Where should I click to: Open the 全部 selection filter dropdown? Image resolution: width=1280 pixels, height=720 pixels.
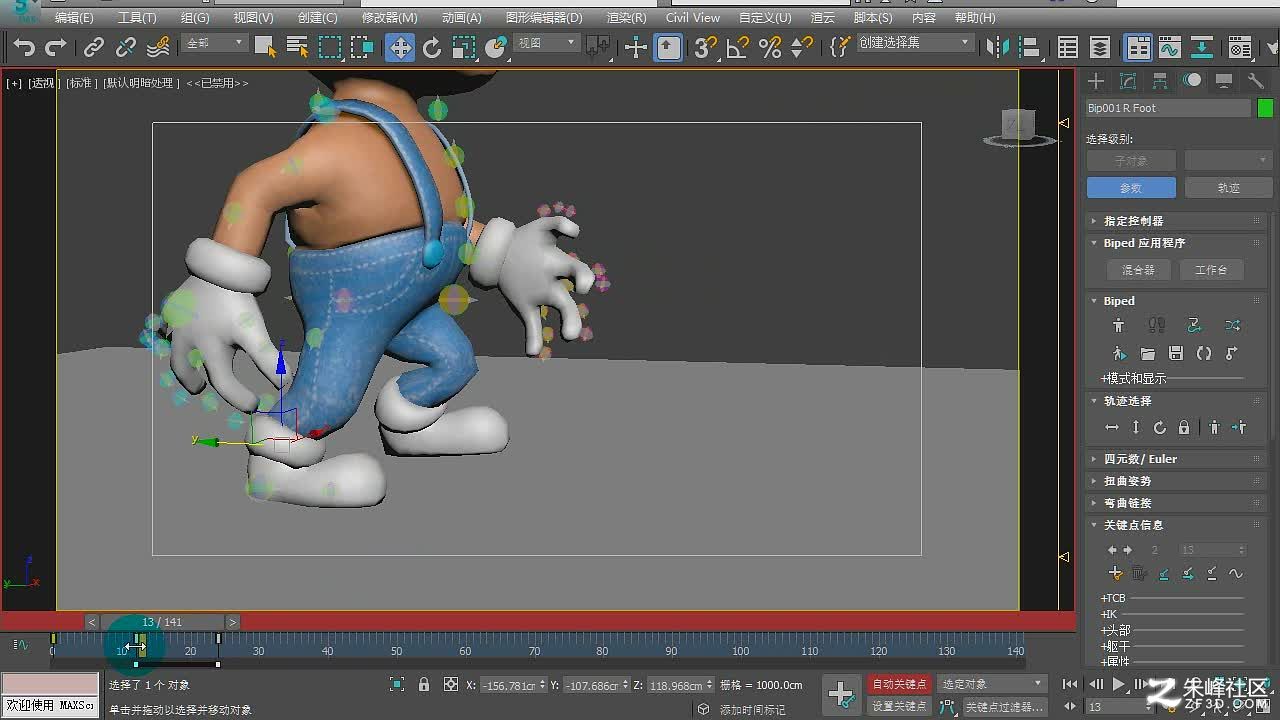(215, 43)
